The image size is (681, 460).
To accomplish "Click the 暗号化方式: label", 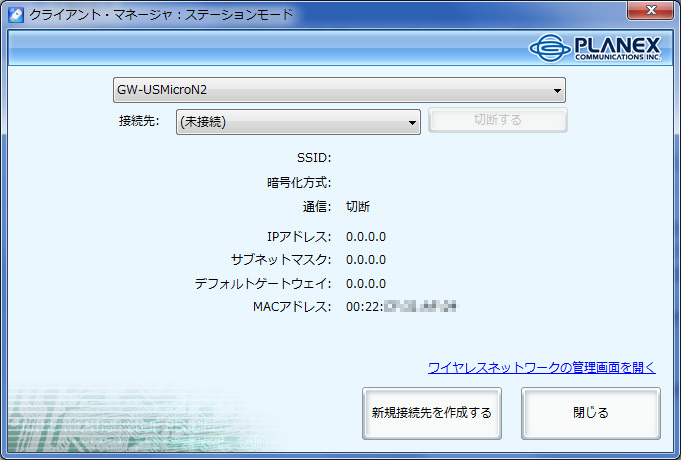I will [299, 182].
